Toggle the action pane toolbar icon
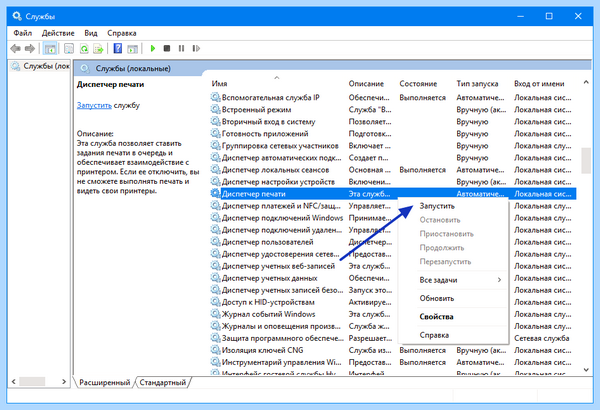This screenshot has height=410, width=600. tap(132, 49)
